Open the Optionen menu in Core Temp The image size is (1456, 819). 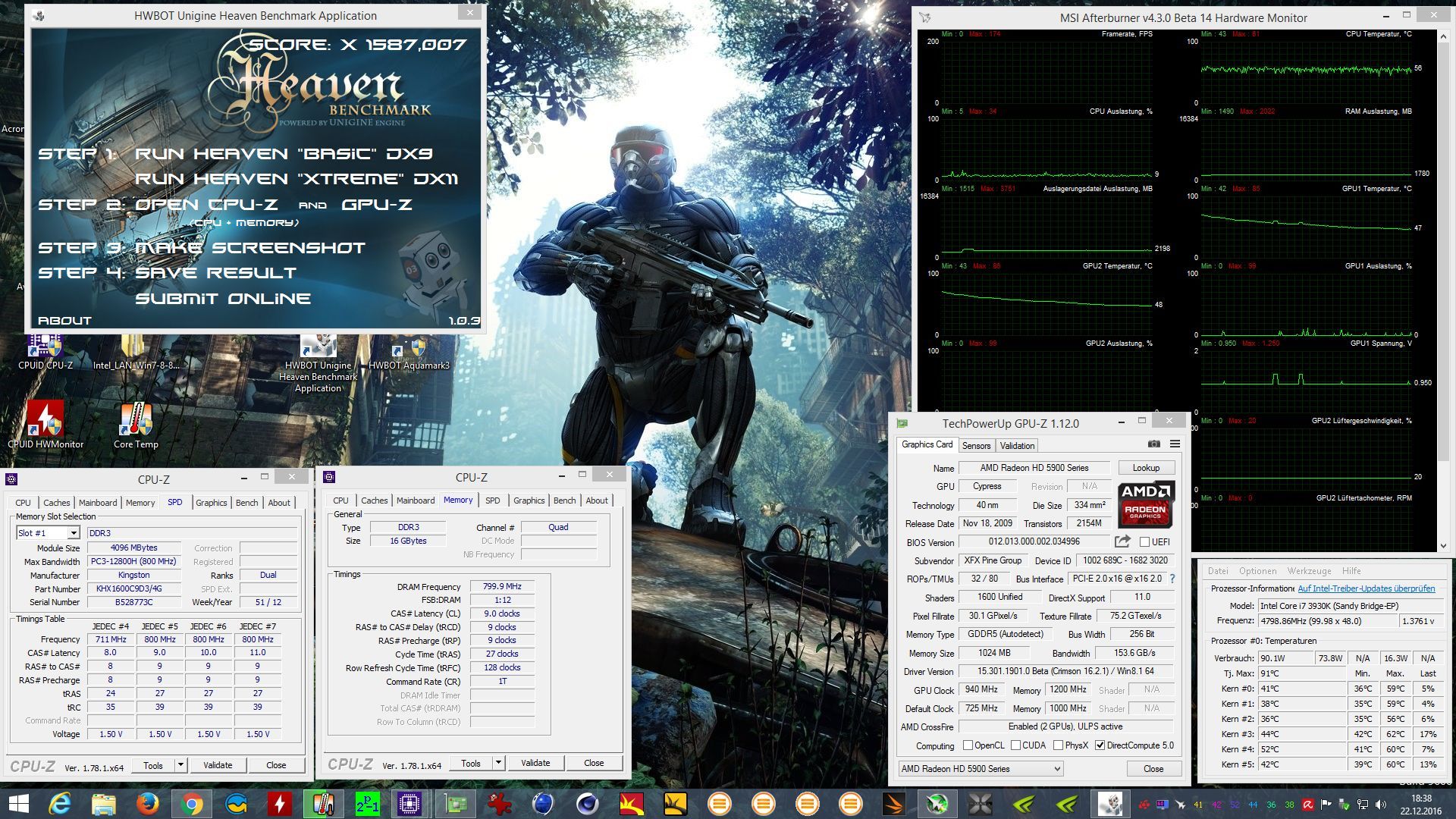tap(1257, 571)
